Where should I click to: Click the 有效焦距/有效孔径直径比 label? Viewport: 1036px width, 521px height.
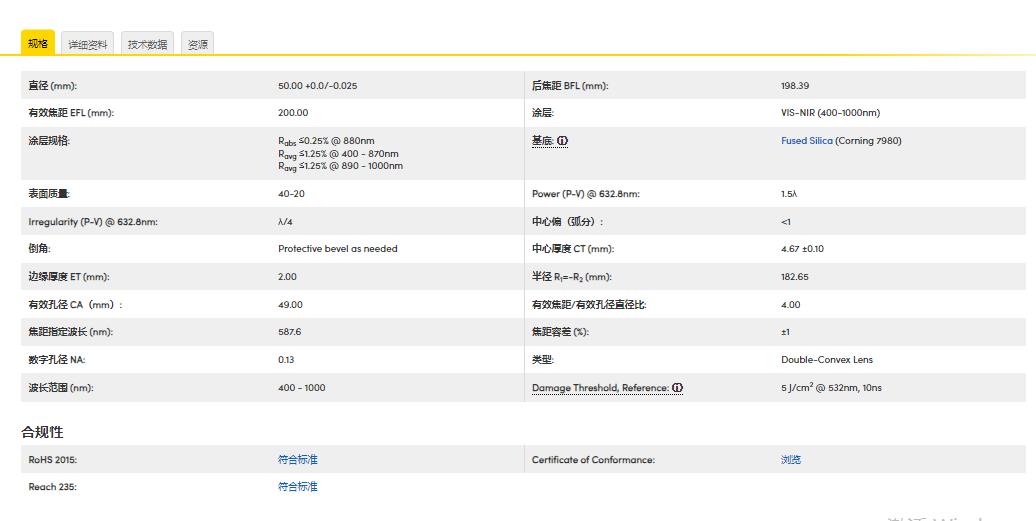coord(589,305)
